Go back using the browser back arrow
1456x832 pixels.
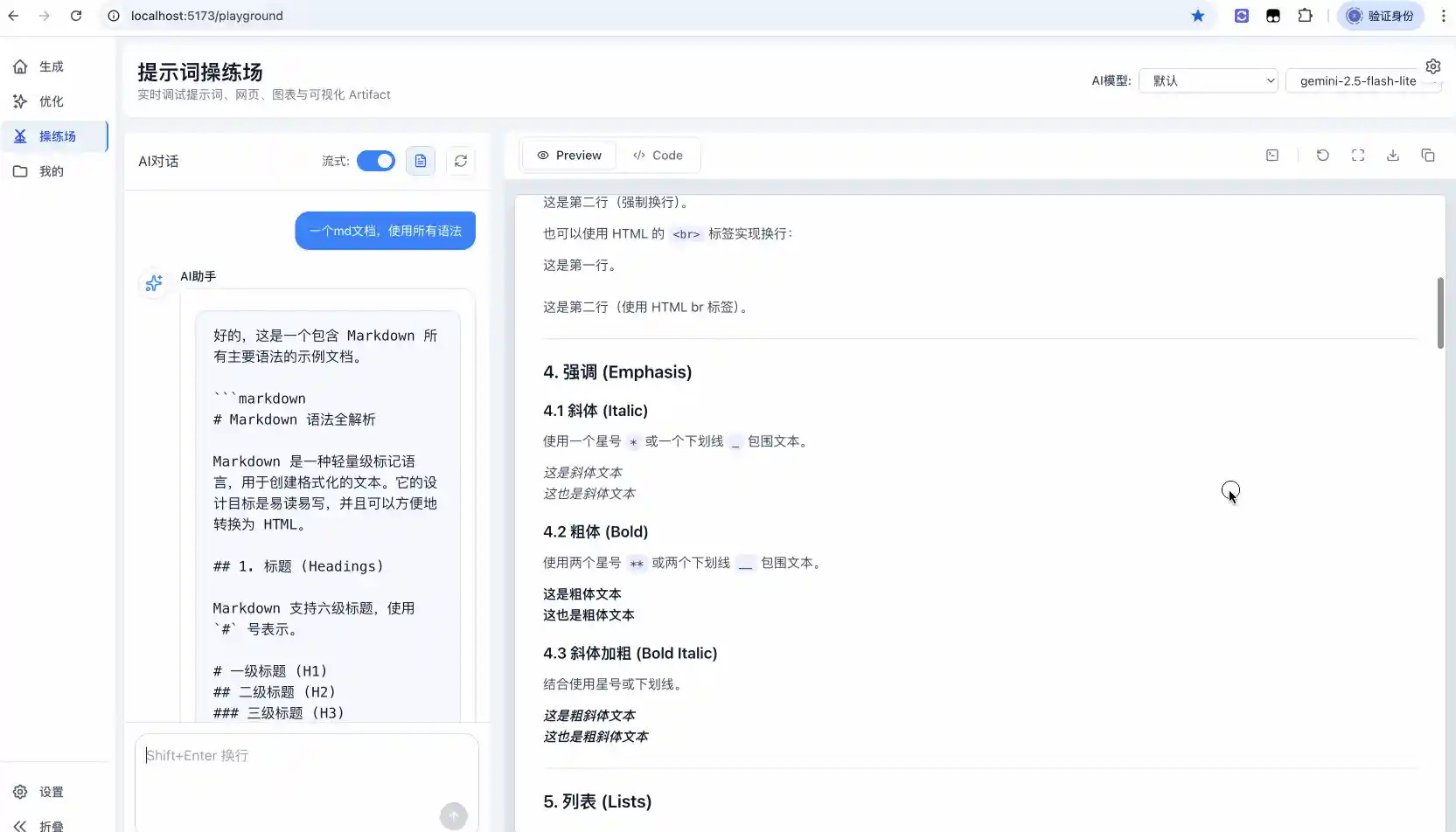click(13, 16)
